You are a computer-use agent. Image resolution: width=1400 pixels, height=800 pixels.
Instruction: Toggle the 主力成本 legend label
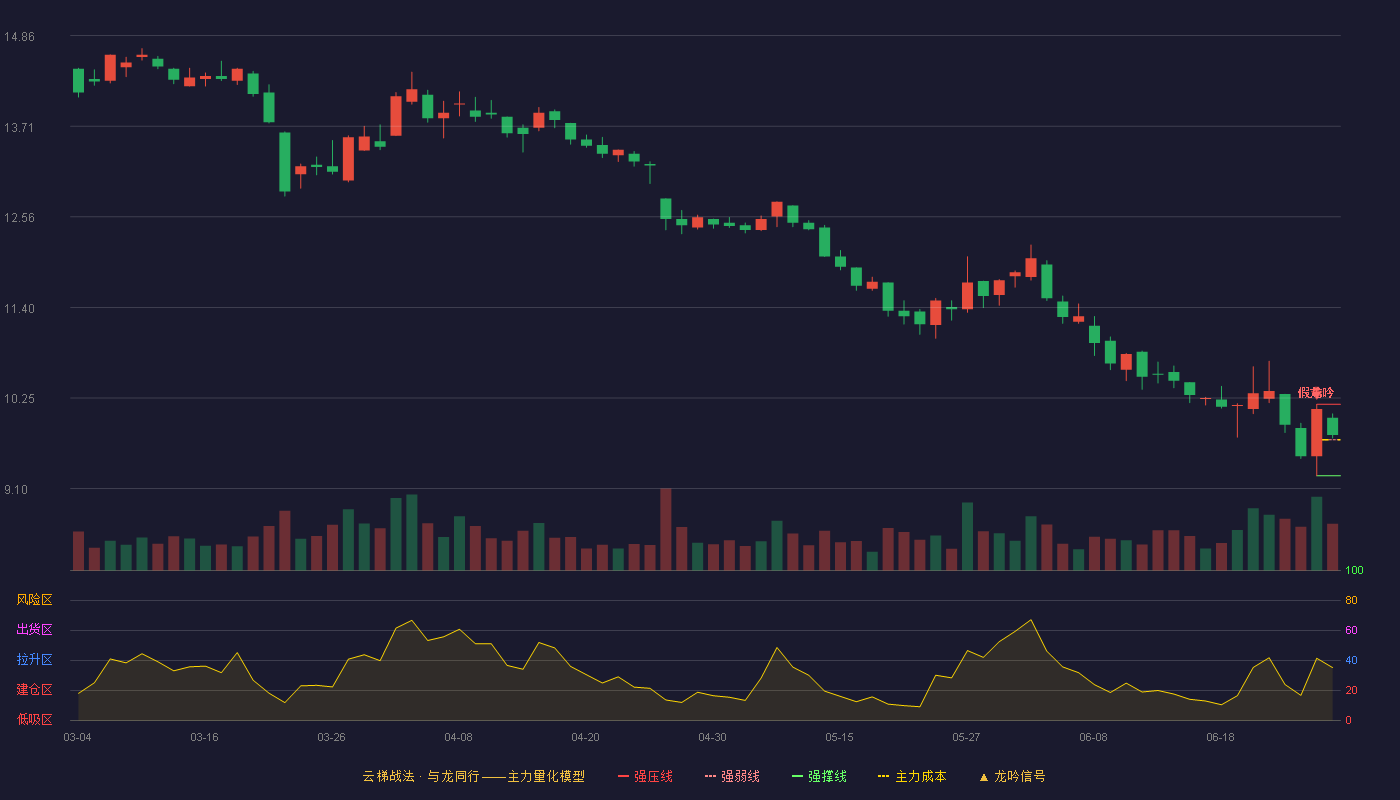[920, 776]
